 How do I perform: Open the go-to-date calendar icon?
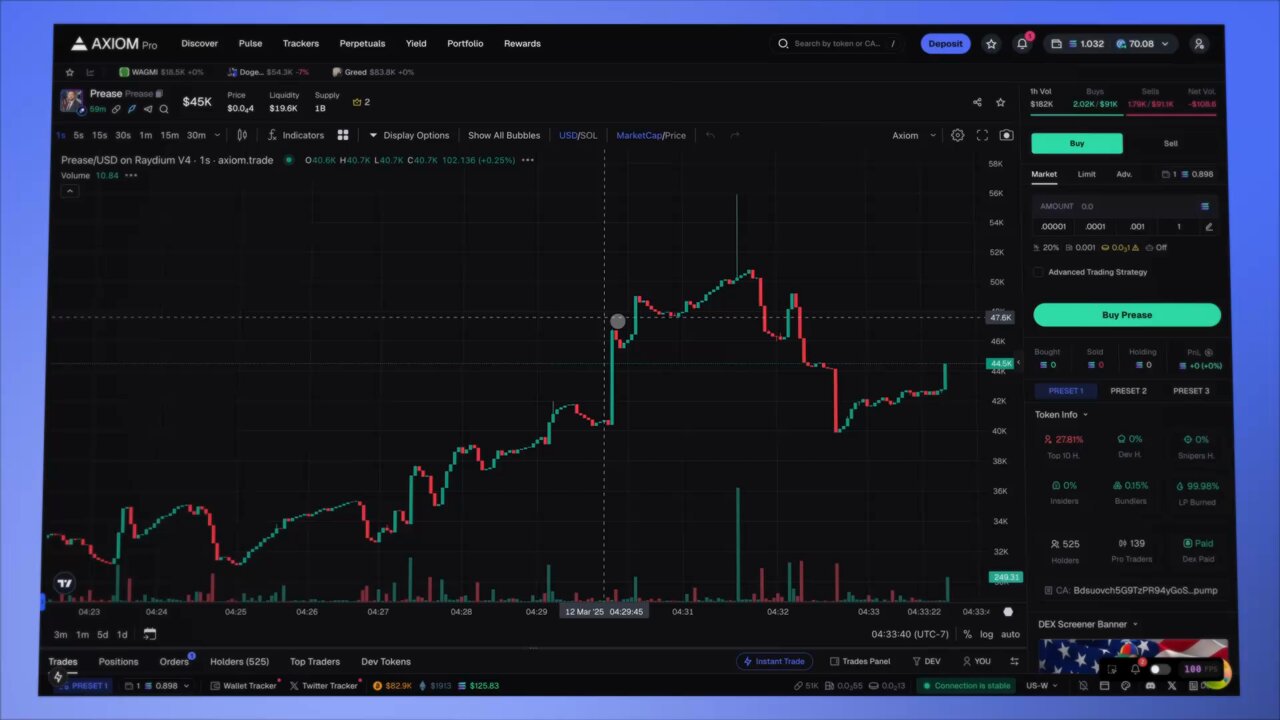[x=149, y=634]
